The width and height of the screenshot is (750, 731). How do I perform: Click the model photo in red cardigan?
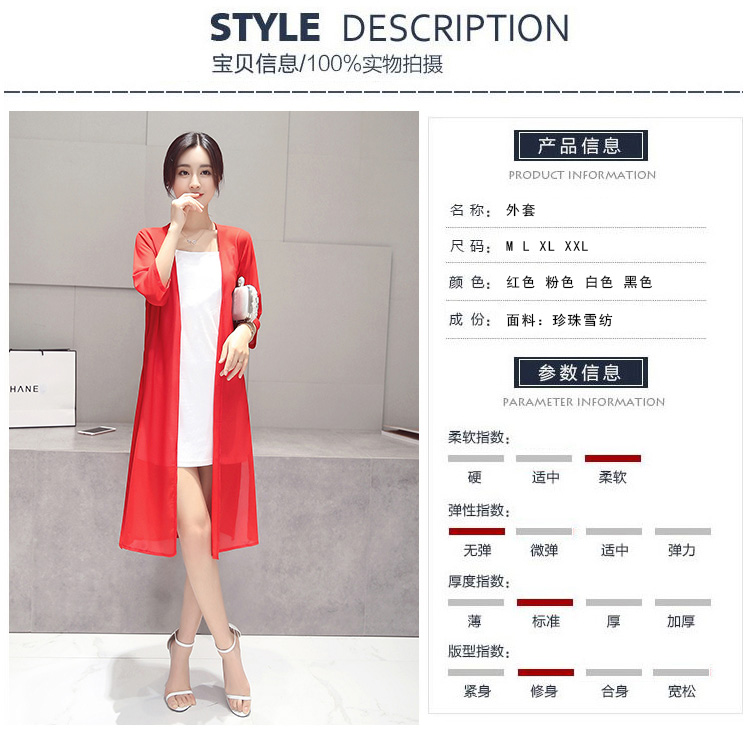point(214,418)
